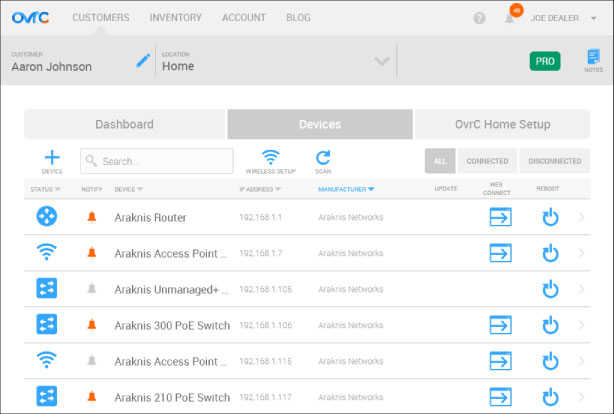Expand Araknis Router row chevron
Viewport: 614px width, 414px height.
pos(581,217)
